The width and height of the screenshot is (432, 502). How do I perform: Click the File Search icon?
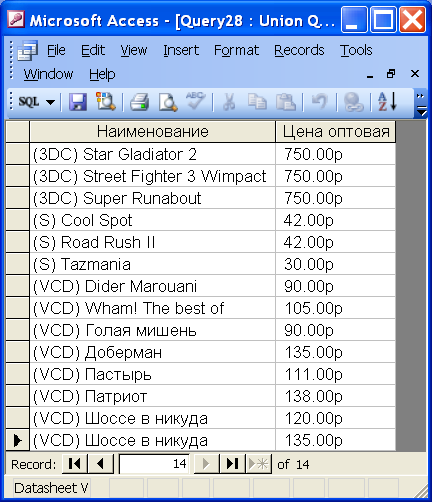coord(106,101)
